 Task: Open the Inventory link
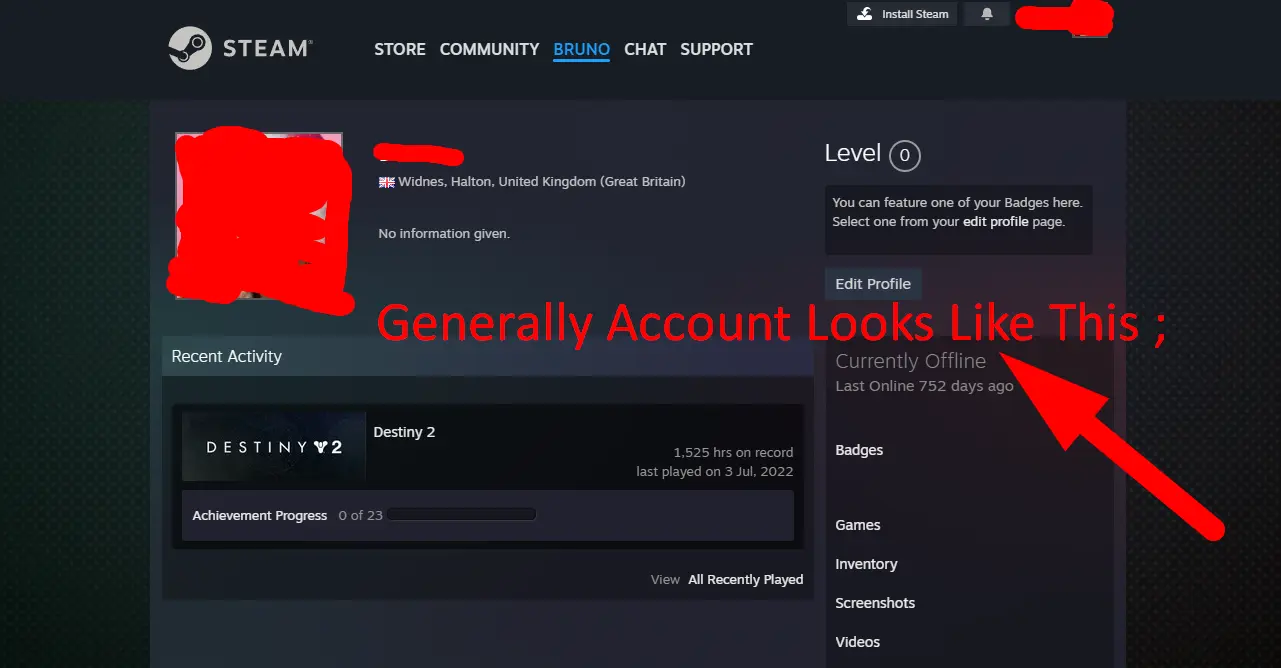[866, 564]
